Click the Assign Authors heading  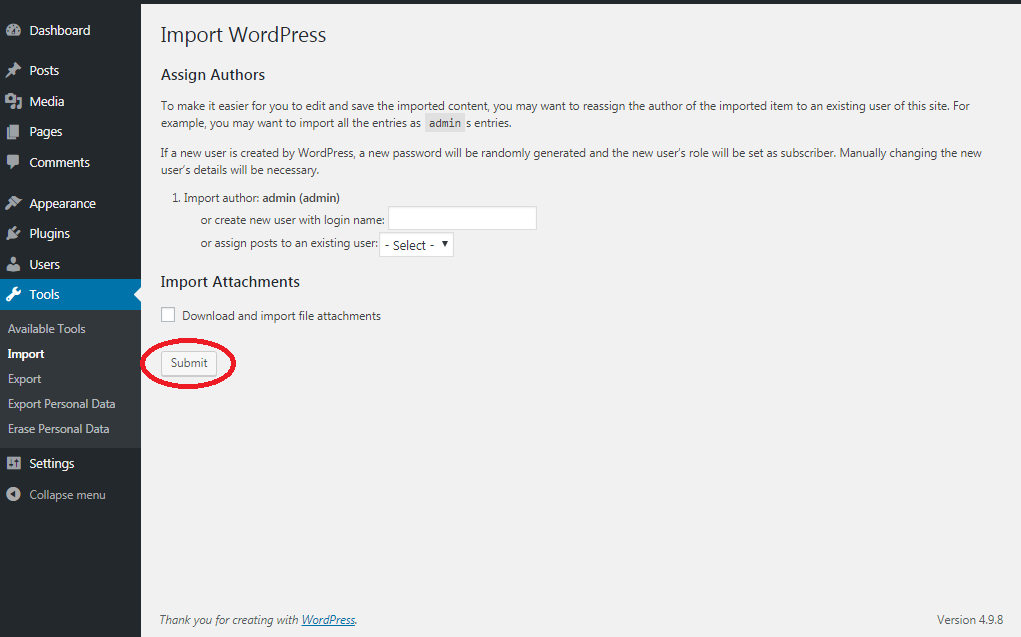pyautogui.click(x=213, y=75)
